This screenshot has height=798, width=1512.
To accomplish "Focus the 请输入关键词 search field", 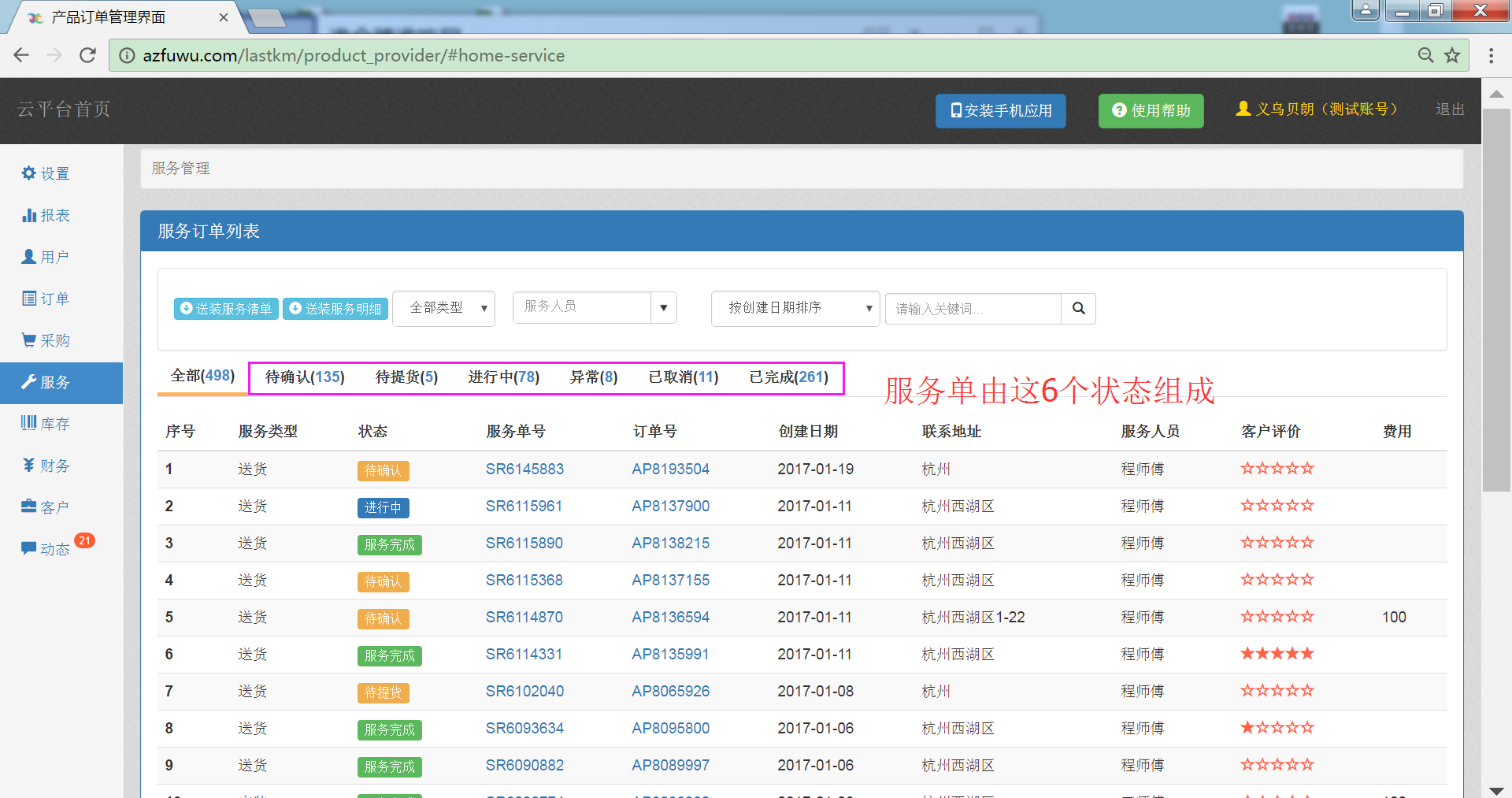I will pyautogui.click(x=973, y=309).
